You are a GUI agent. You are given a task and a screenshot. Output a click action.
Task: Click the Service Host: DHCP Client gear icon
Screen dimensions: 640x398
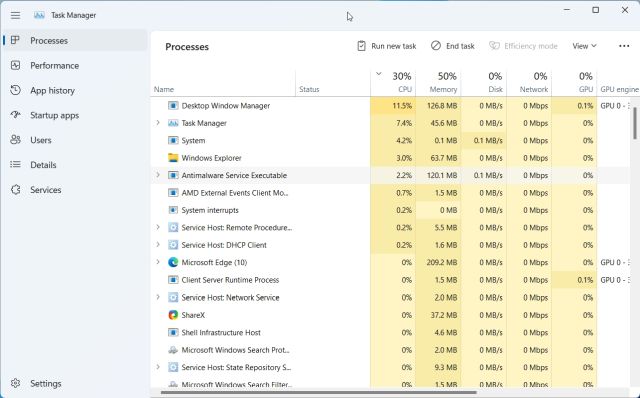pyautogui.click(x=173, y=245)
